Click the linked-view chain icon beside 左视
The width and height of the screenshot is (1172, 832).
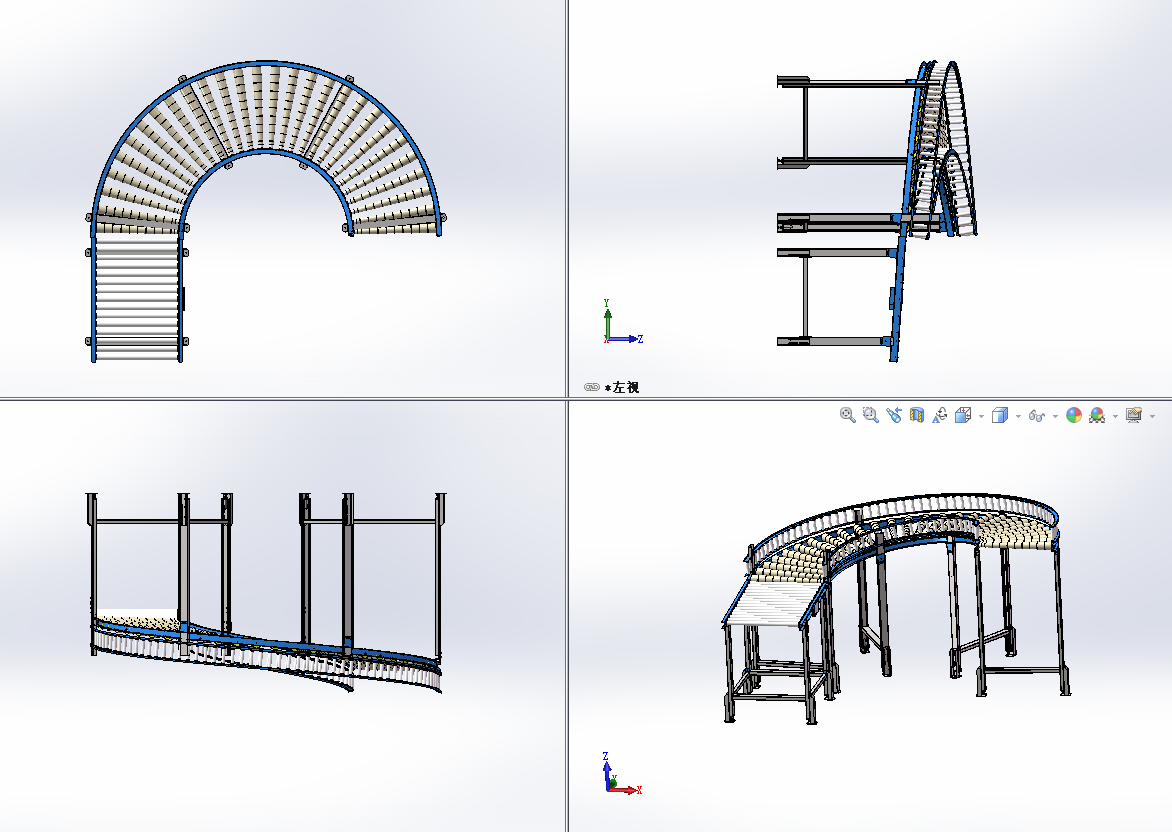coord(591,387)
